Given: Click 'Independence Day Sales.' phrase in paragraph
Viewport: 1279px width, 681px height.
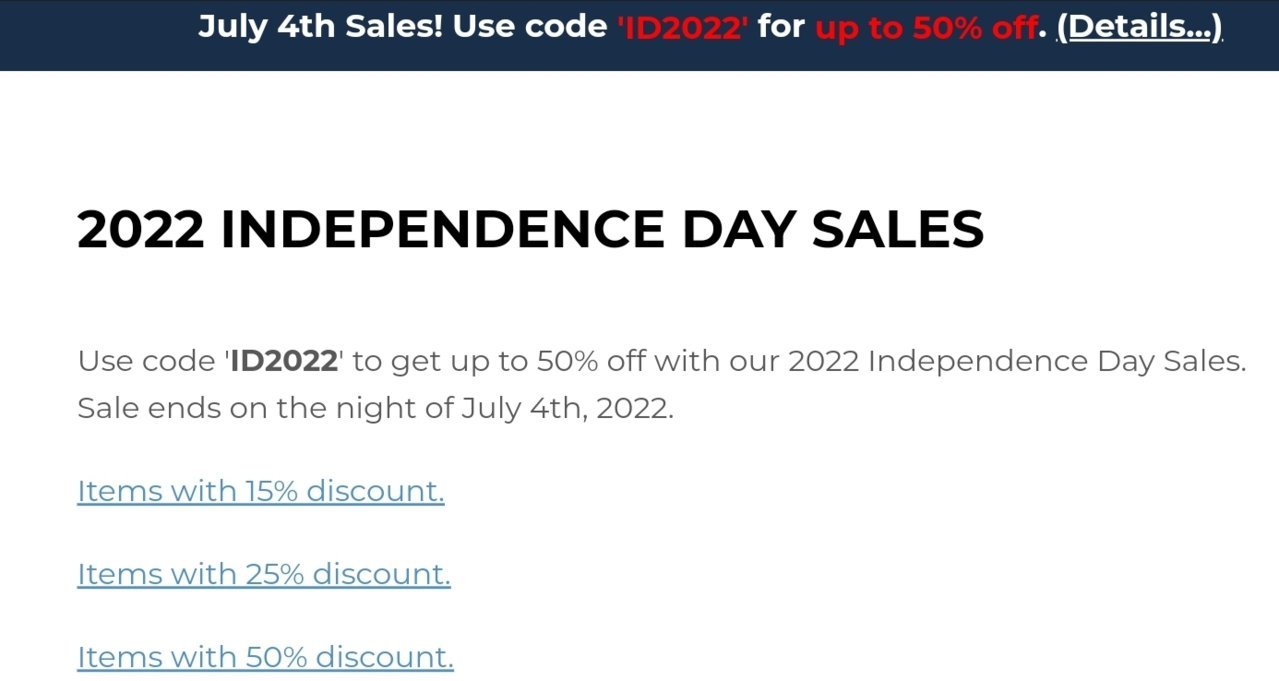Looking at the screenshot, I should click(x=1057, y=361).
